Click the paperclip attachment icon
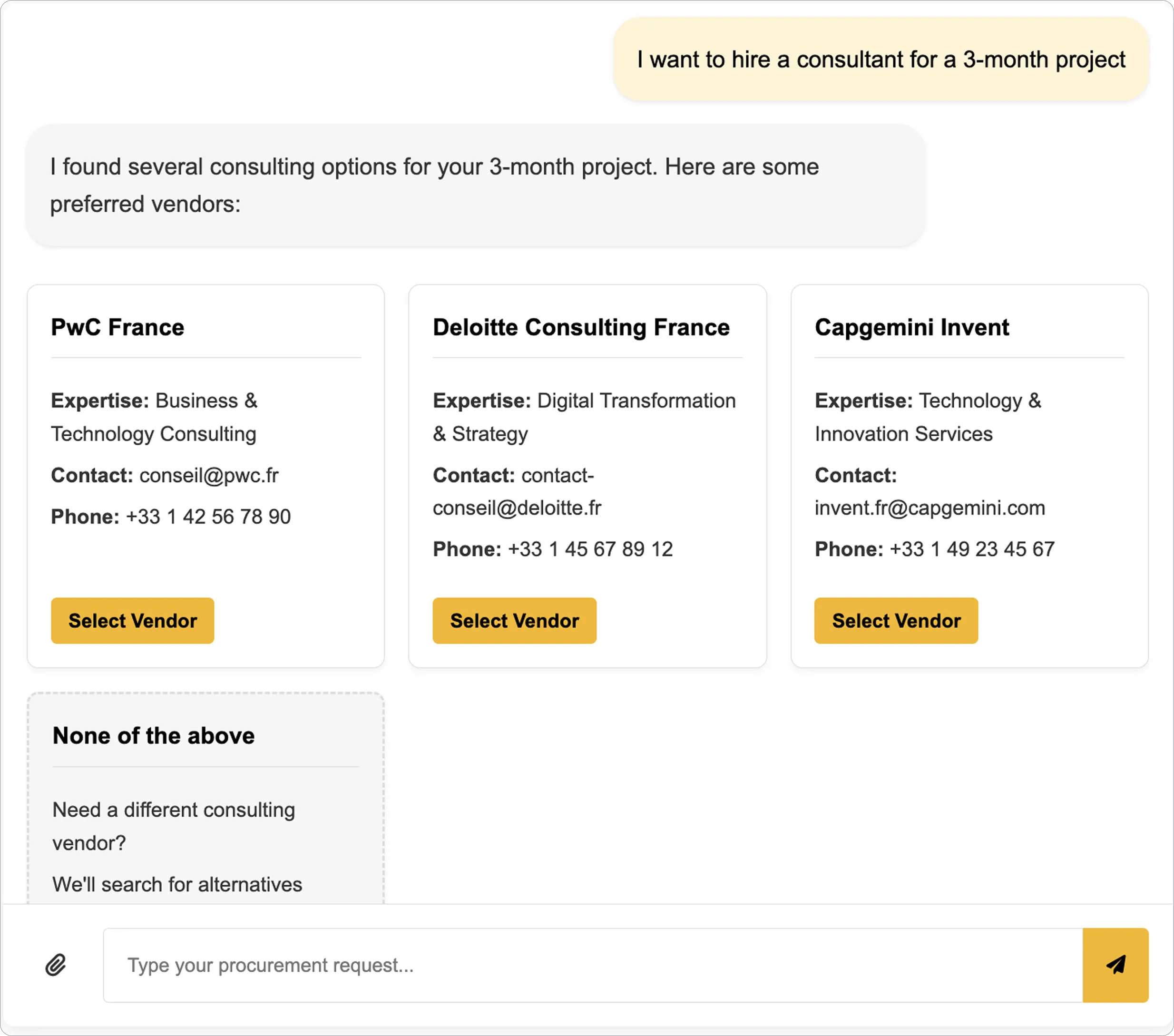The image size is (1174, 1036). coord(56,965)
